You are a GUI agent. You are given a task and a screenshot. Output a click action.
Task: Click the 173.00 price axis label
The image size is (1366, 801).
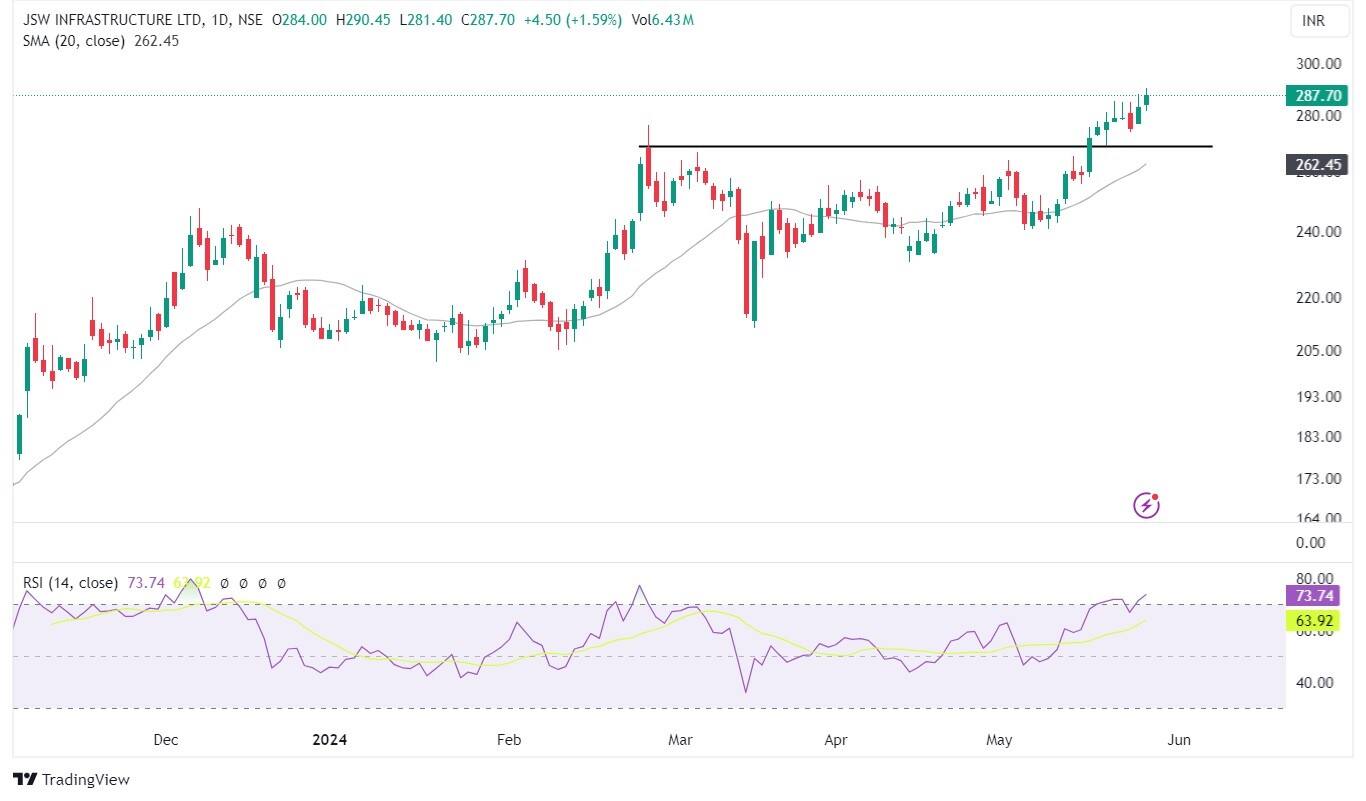click(x=1318, y=478)
